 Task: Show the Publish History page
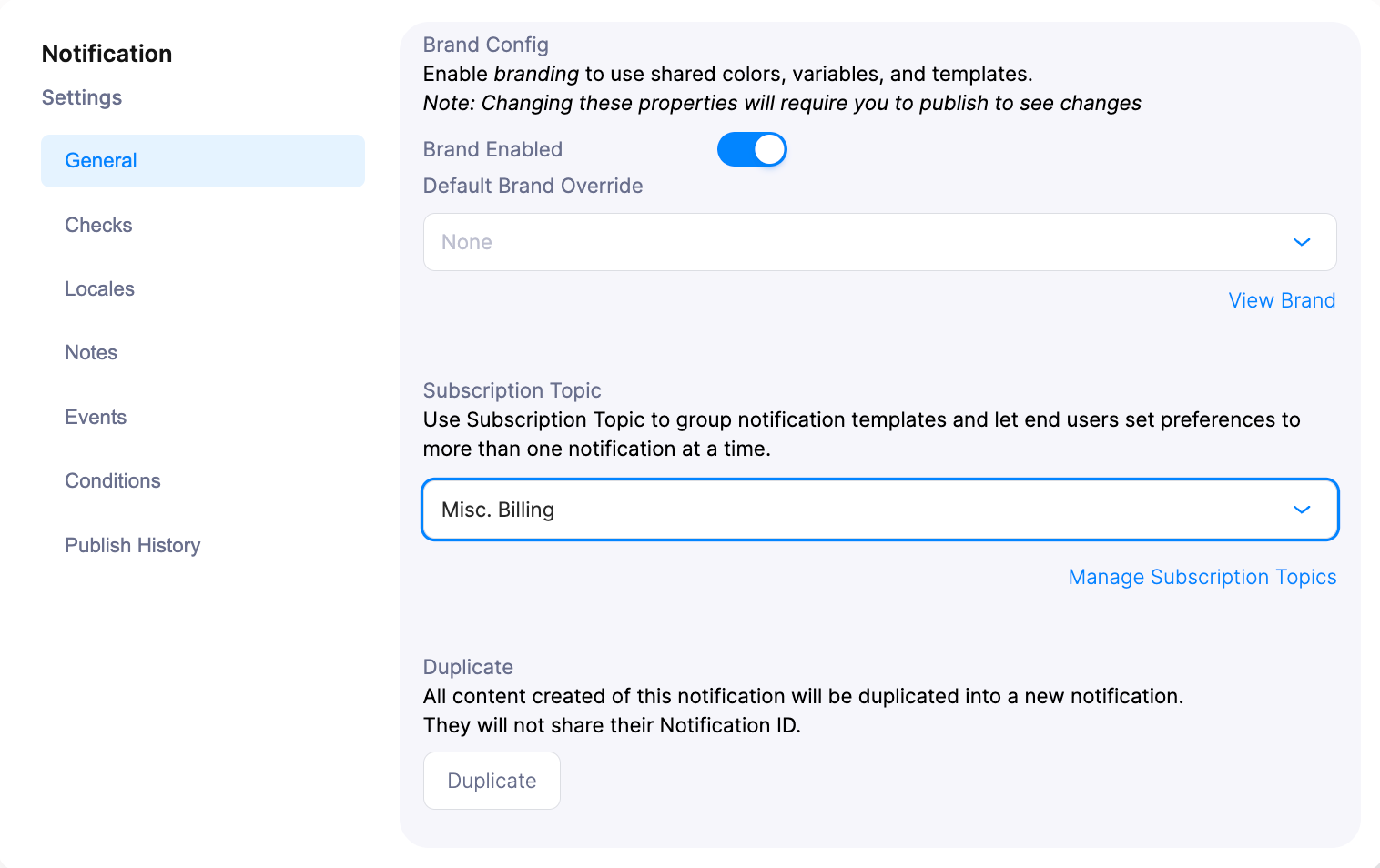tap(132, 545)
